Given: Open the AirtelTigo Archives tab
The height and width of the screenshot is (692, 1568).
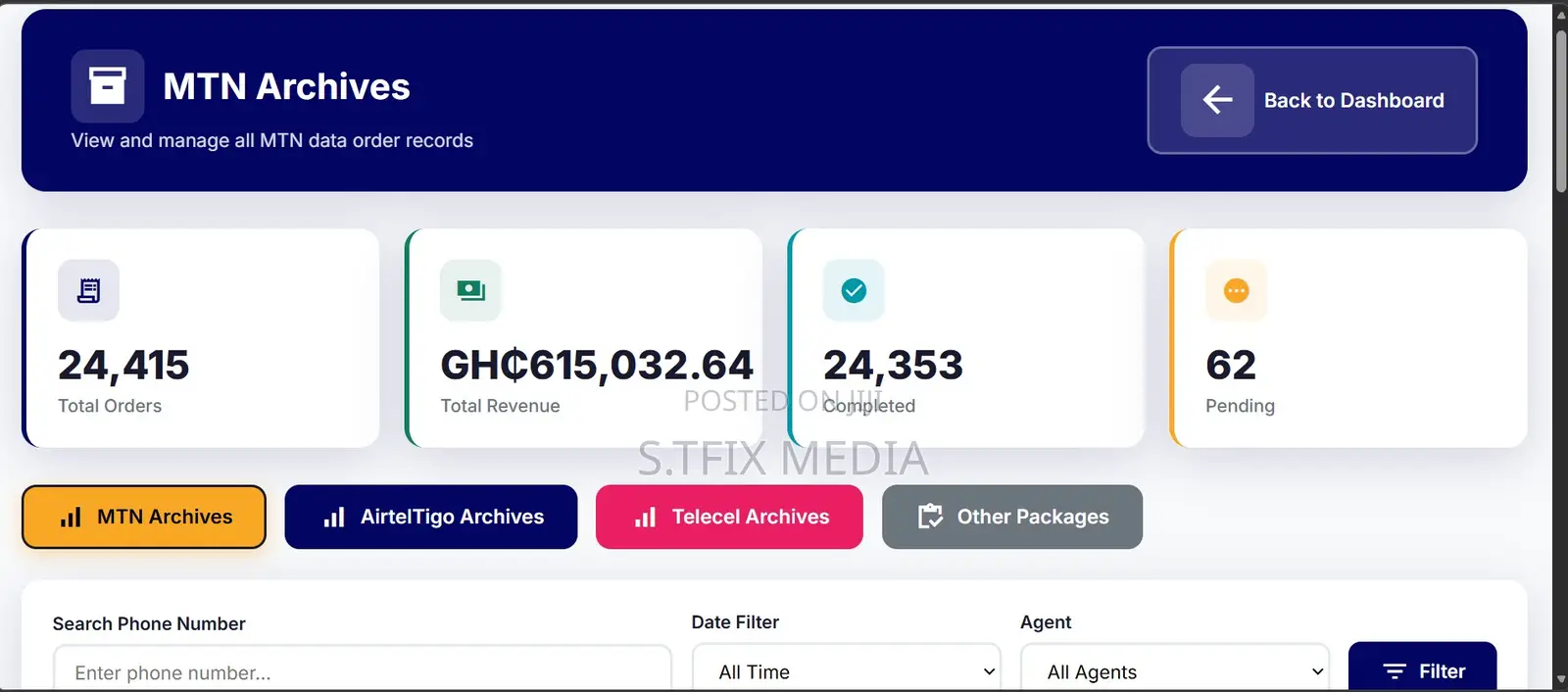Looking at the screenshot, I should click(x=431, y=517).
